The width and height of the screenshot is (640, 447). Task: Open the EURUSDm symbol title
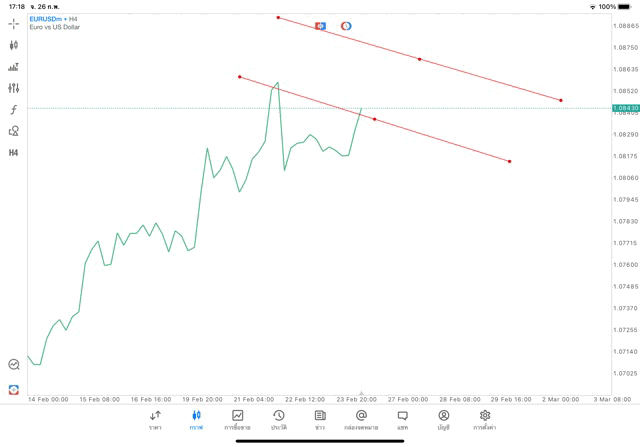(x=48, y=19)
